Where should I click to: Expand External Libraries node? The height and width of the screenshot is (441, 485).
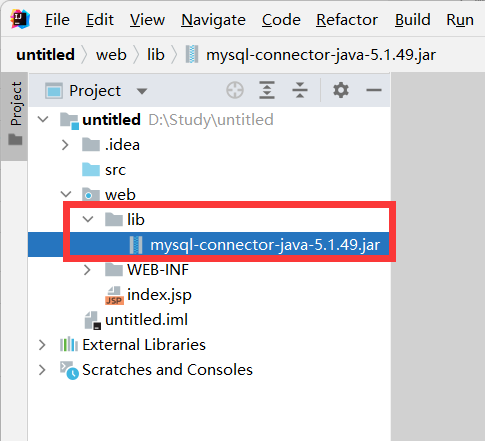tap(42, 345)
